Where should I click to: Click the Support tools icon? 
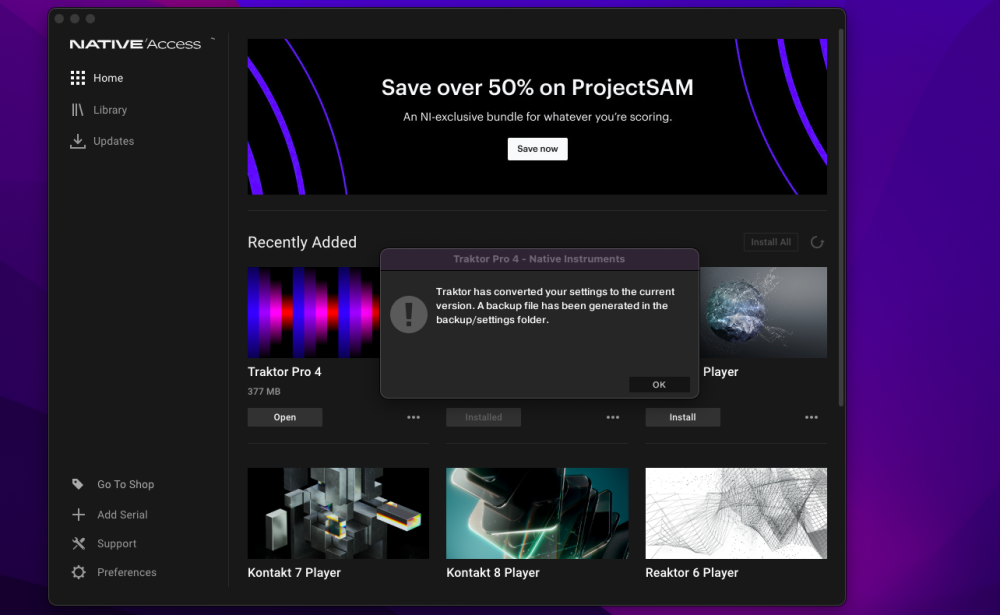tap(78, 544)
